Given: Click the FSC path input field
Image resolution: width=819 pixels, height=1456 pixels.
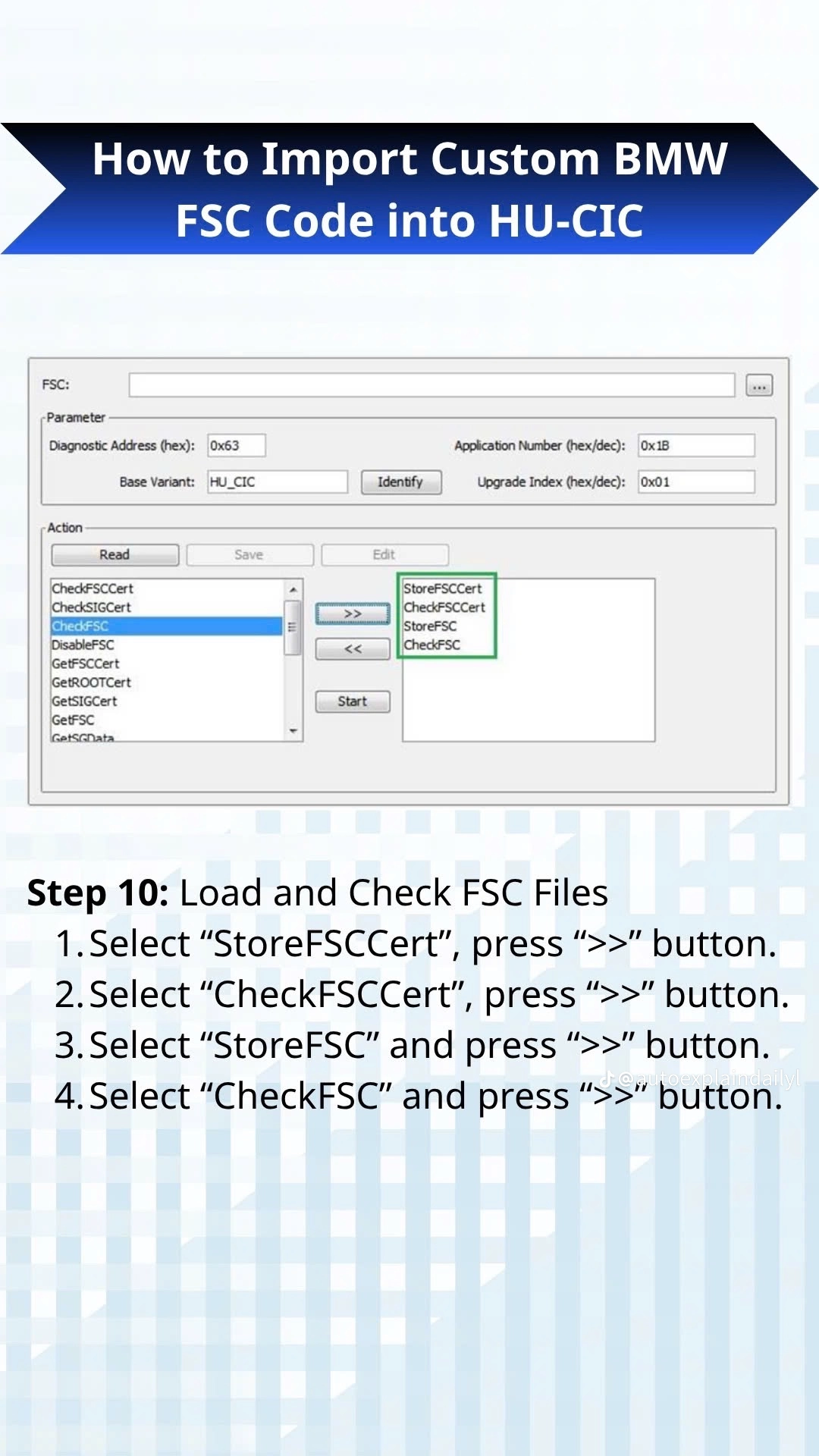Looking at the screenshot, I should coord(431,385).
